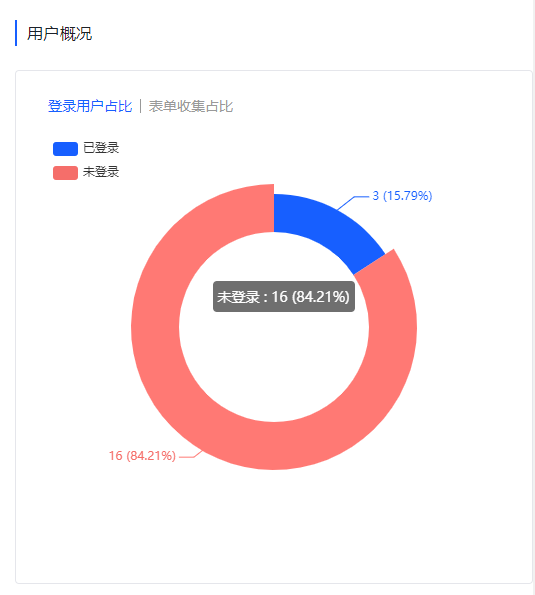Click the red 未登录 legend swatch

[x=65, y=173]
